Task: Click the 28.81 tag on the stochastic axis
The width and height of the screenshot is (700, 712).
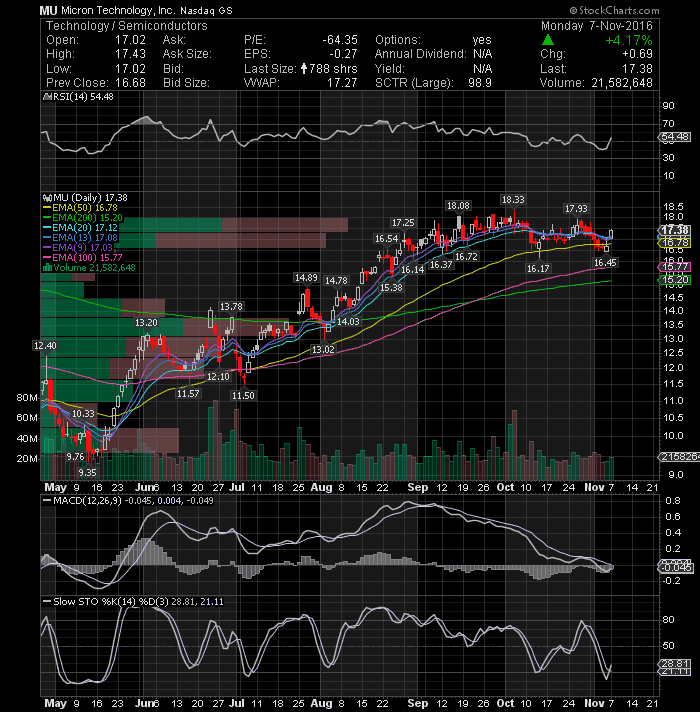Action: [675, 663]
